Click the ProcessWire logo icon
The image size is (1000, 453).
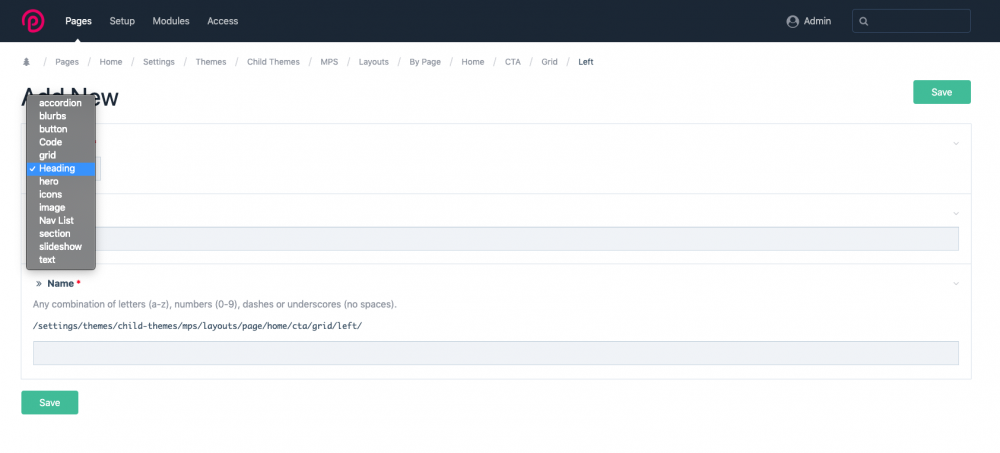click(33, 21)
